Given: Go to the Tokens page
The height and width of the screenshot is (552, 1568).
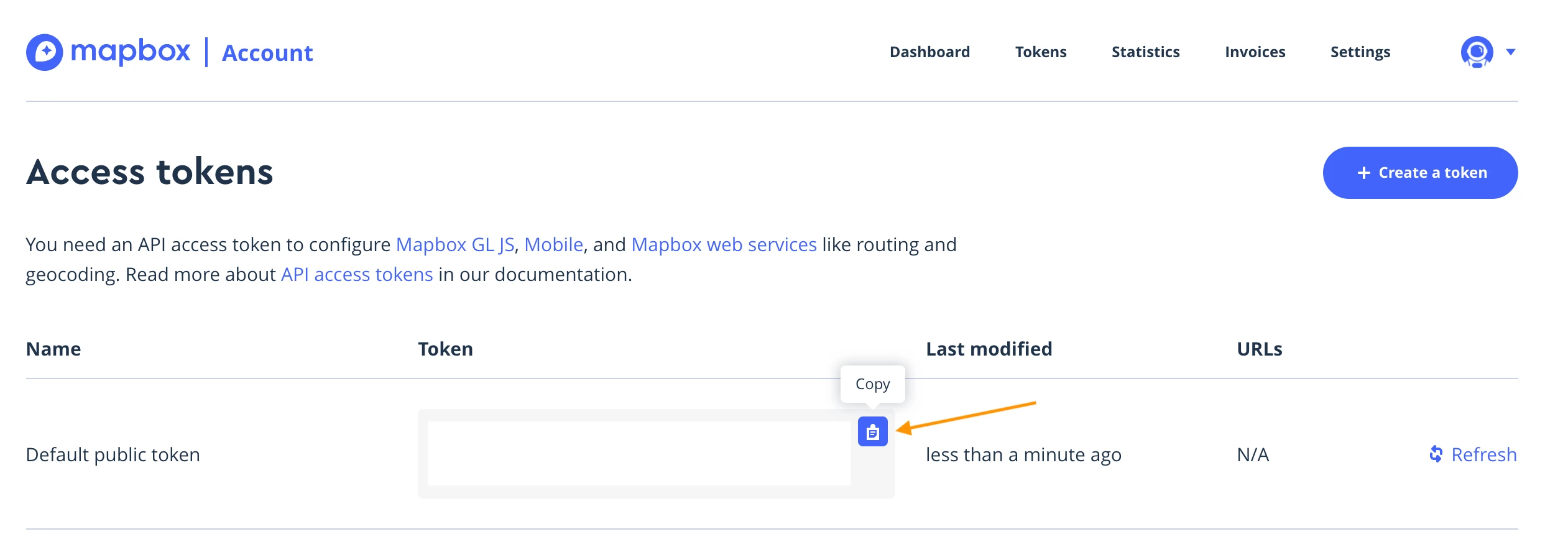Looking at the screenshot, I should coord(1041,52).
